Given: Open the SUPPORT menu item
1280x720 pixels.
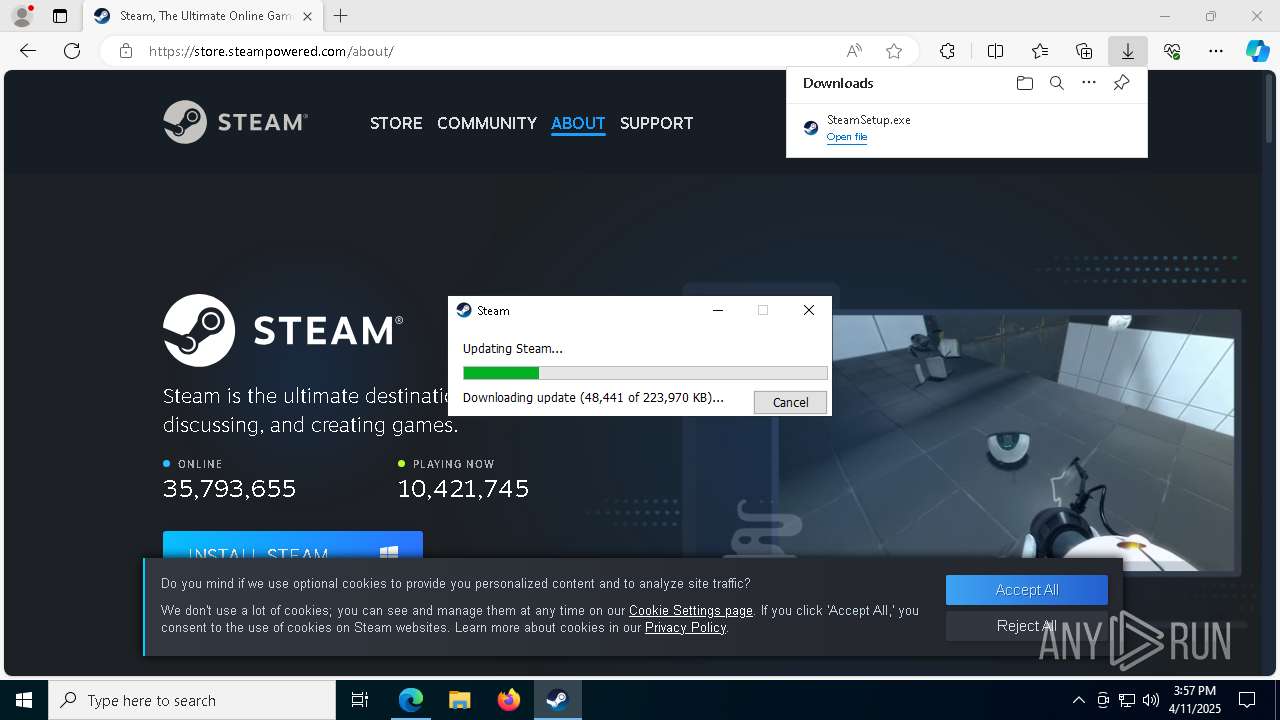Looking at the screenshot, I should click(656, 123).
